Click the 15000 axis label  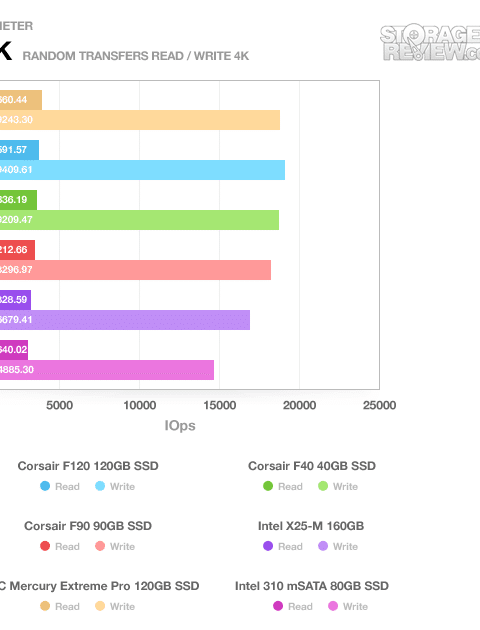[x=219, y=405]
